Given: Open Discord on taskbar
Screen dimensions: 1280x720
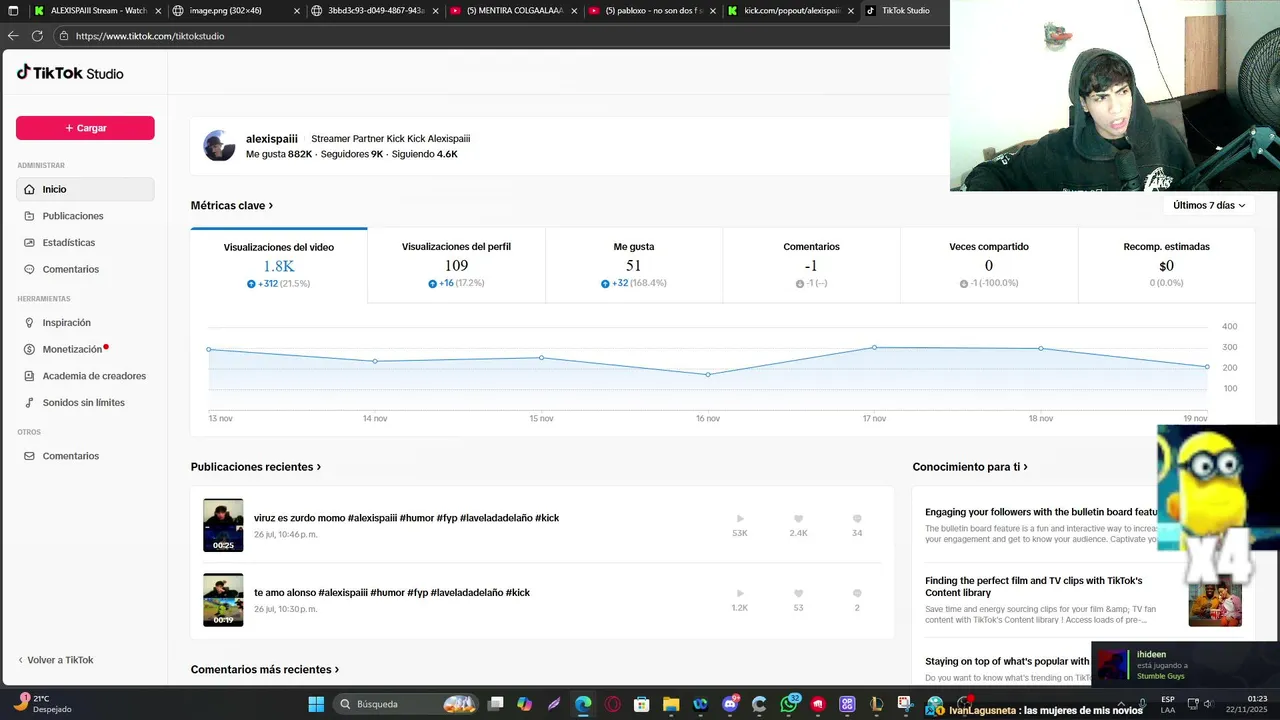Looking at the screenshot, I should click(x=730, y=704).
